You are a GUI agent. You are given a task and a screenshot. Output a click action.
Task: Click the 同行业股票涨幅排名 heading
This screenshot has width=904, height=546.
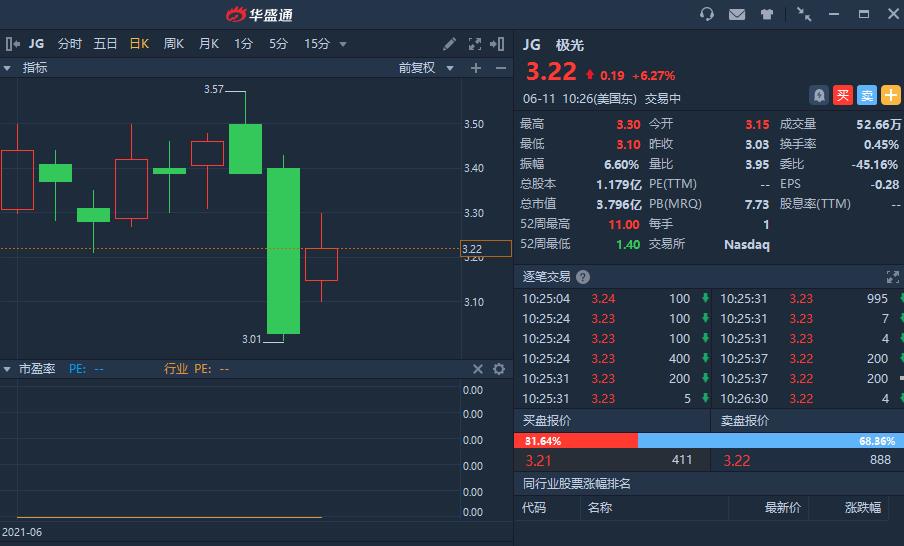coord(577,484)
